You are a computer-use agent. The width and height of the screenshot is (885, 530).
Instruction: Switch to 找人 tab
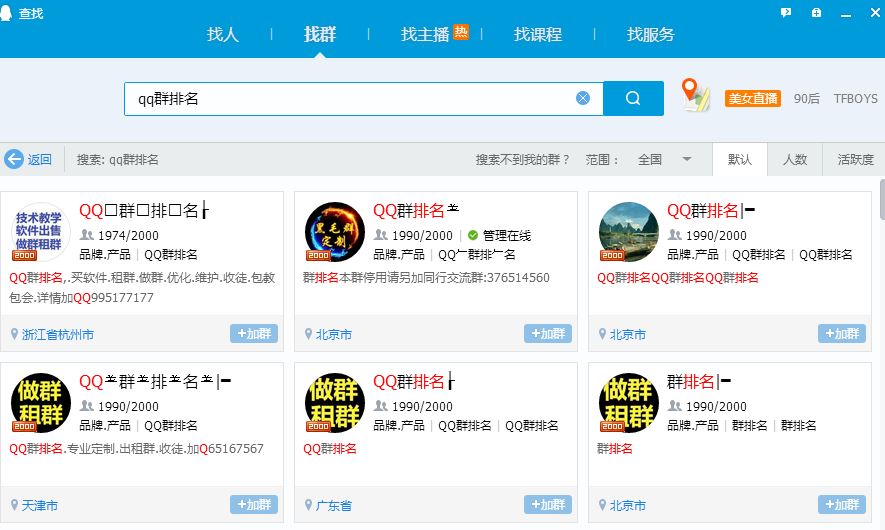tap(222, 34)
